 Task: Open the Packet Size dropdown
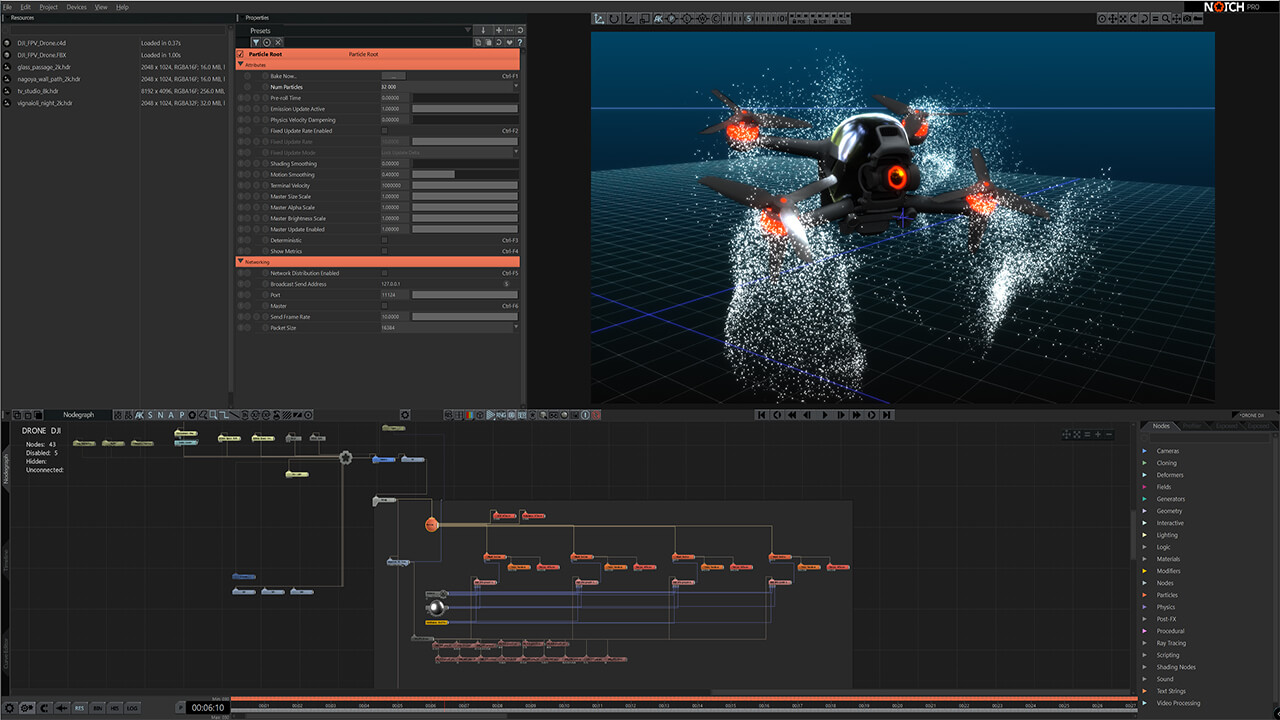tap(516, 328)
